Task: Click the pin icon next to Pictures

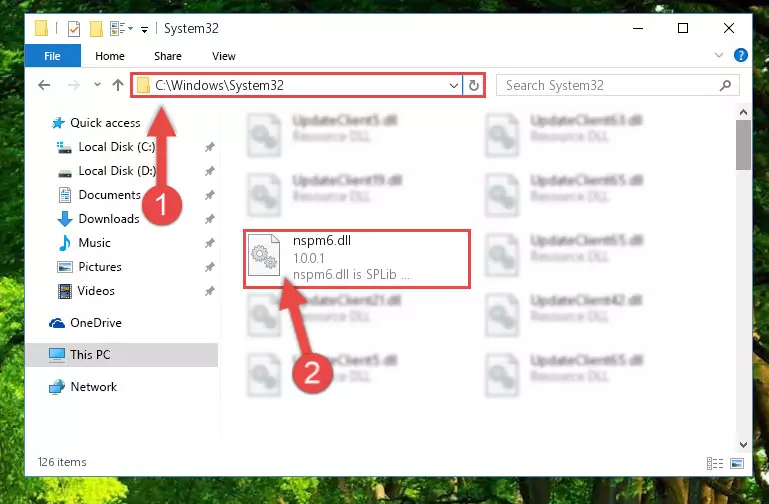Action: [x=209, y=267]
